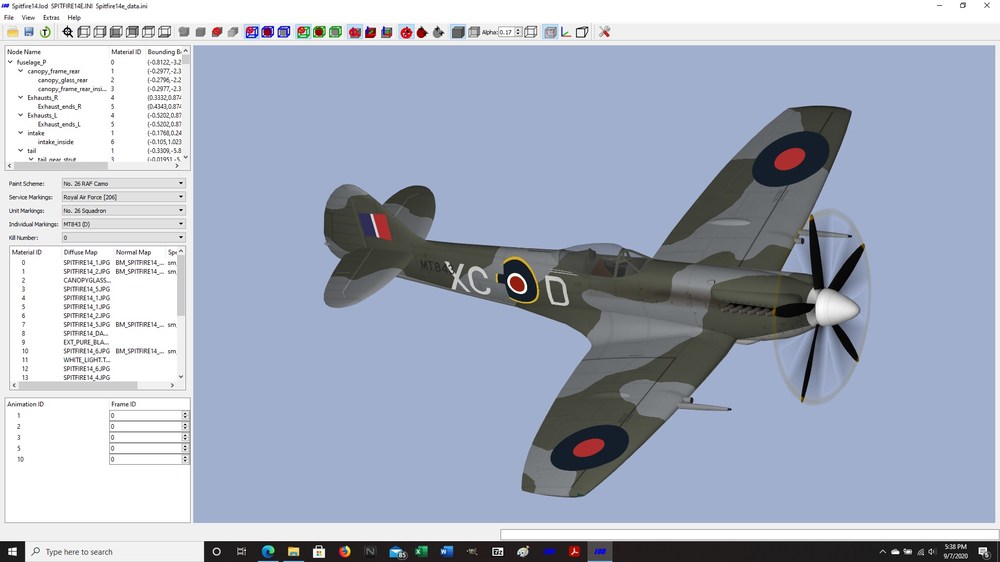Select the intake_inside tree row

point(96,142)
